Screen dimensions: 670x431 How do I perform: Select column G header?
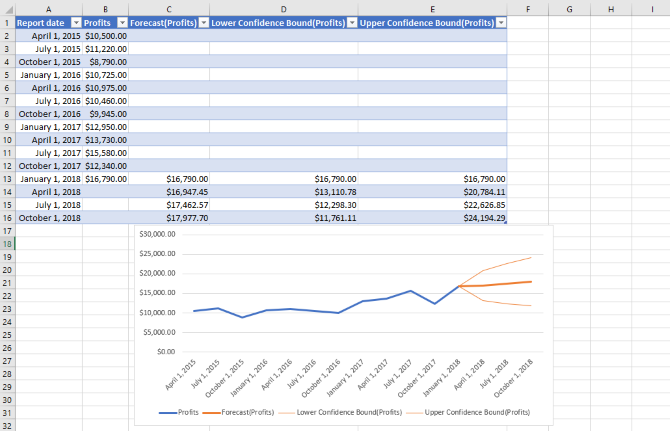568,8
